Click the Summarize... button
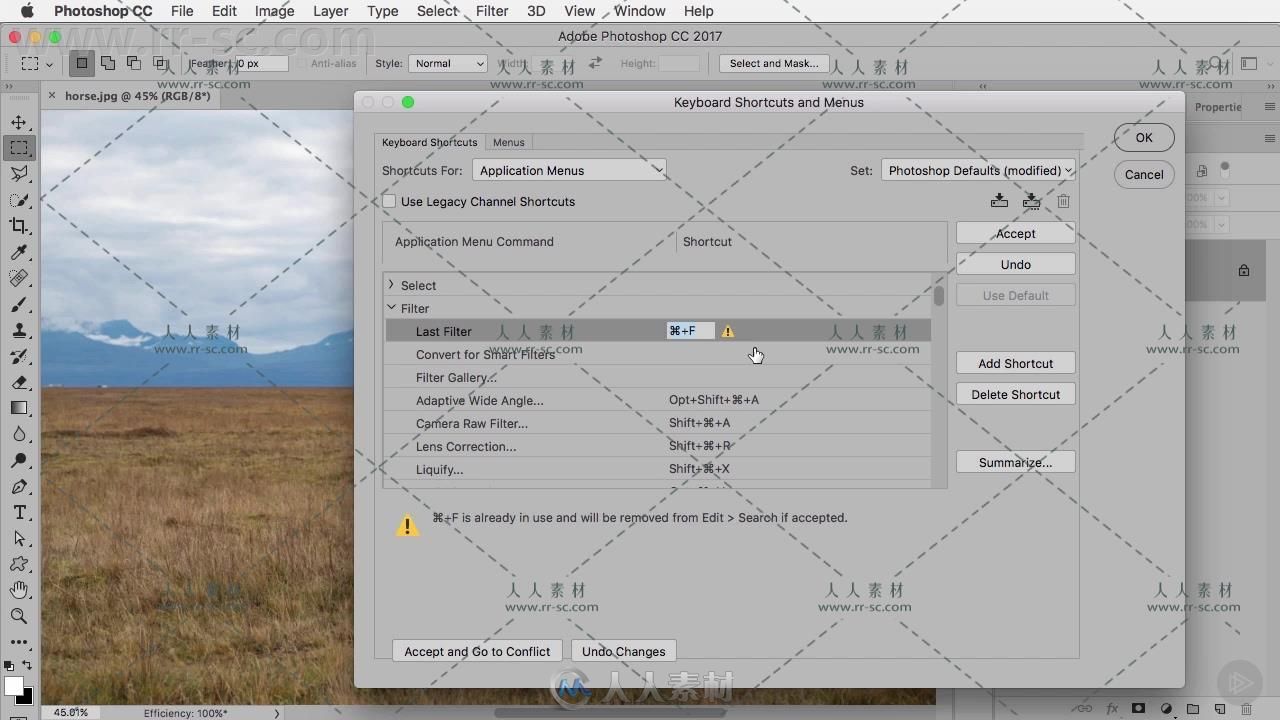This screenshot has width=1280, height=720. click(1015, 462)
